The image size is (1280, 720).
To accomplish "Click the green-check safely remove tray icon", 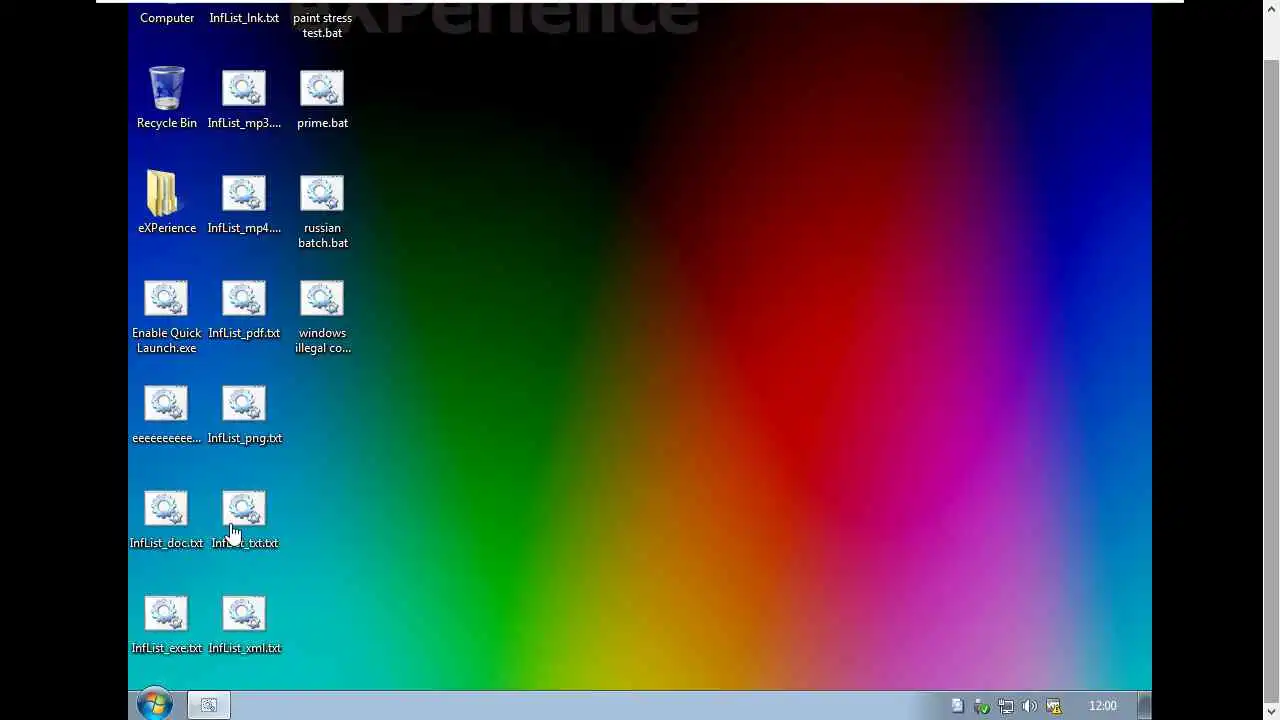I will [x=981, y=706].
